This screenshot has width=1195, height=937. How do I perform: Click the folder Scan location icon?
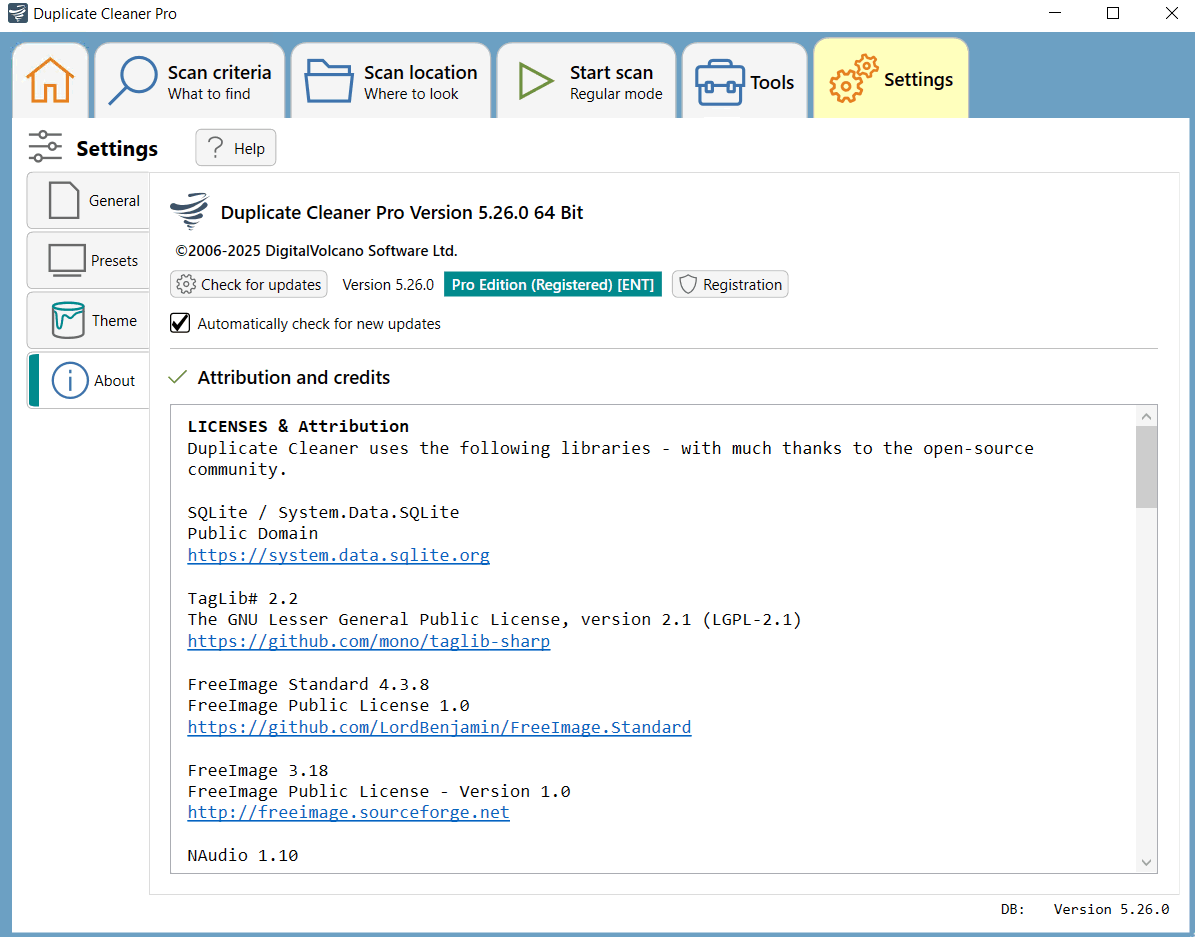329,81
